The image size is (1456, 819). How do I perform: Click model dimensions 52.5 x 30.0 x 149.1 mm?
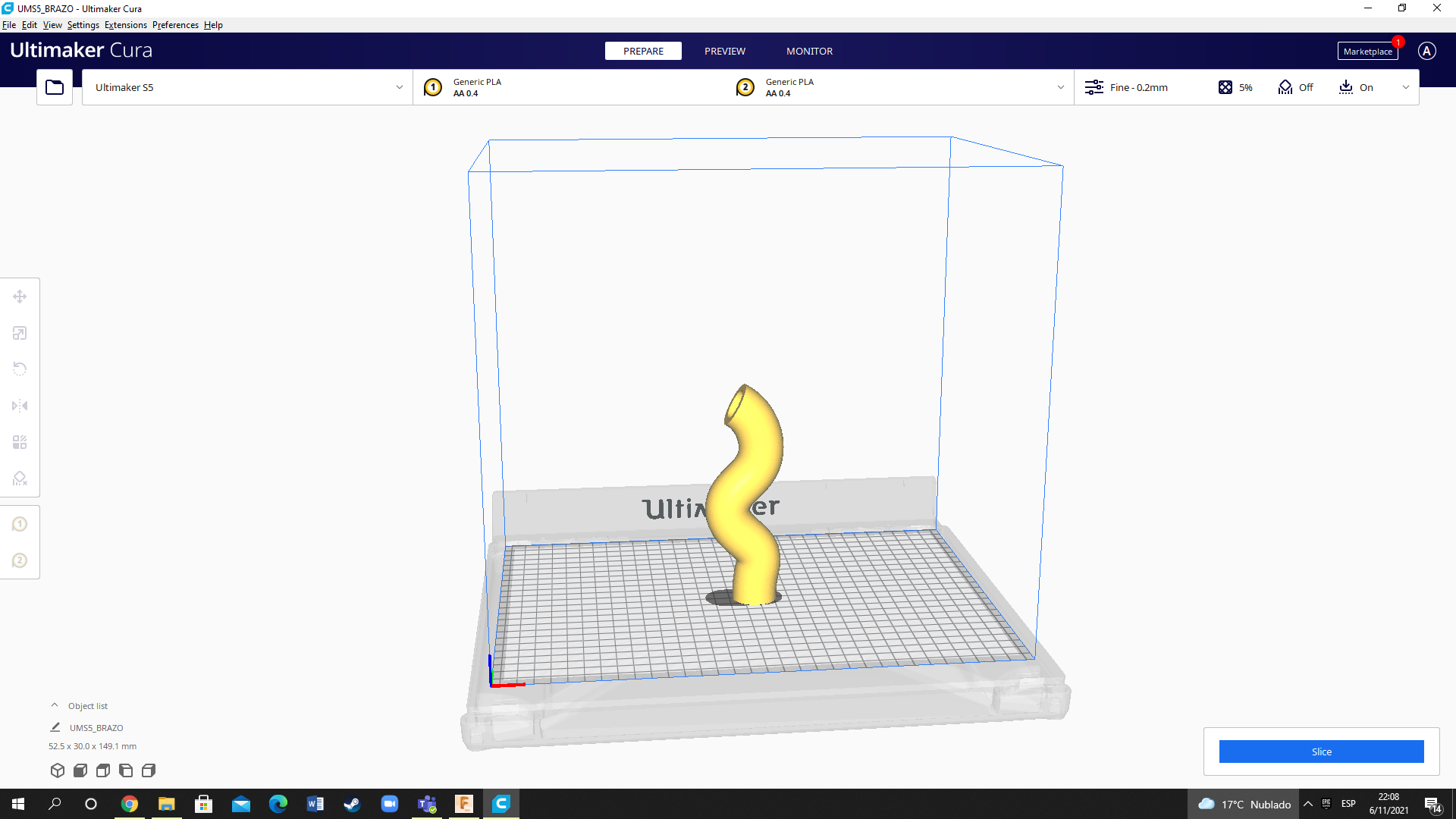[x=93, y=746]
